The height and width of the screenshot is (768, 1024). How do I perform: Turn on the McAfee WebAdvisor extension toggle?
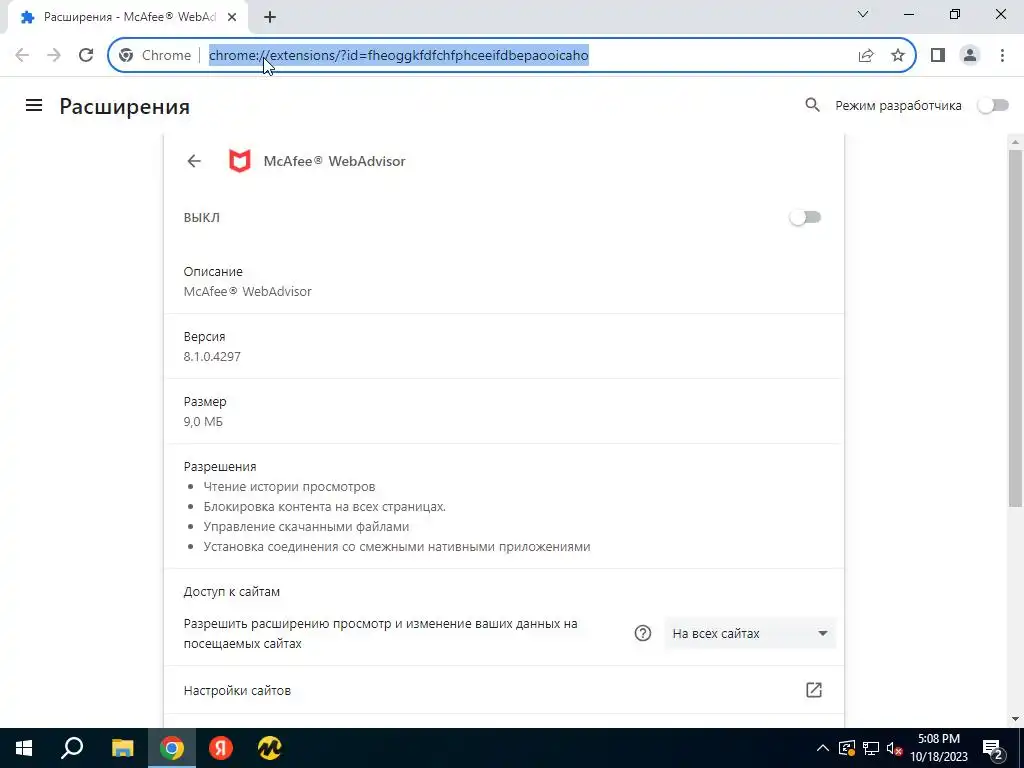pos(805,217)
